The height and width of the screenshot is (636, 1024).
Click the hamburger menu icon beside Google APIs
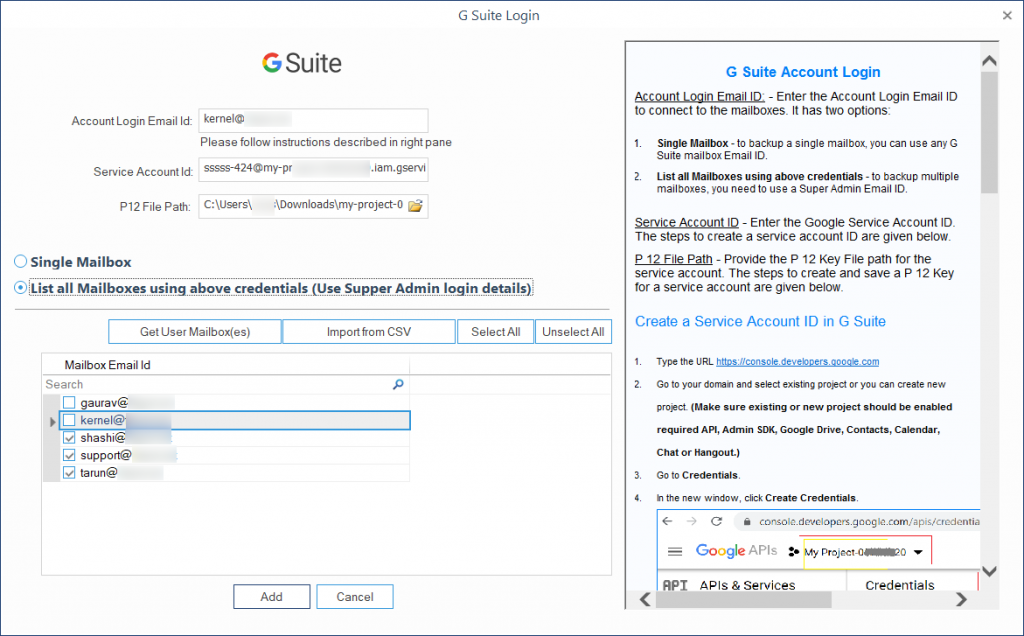(675, 552)
